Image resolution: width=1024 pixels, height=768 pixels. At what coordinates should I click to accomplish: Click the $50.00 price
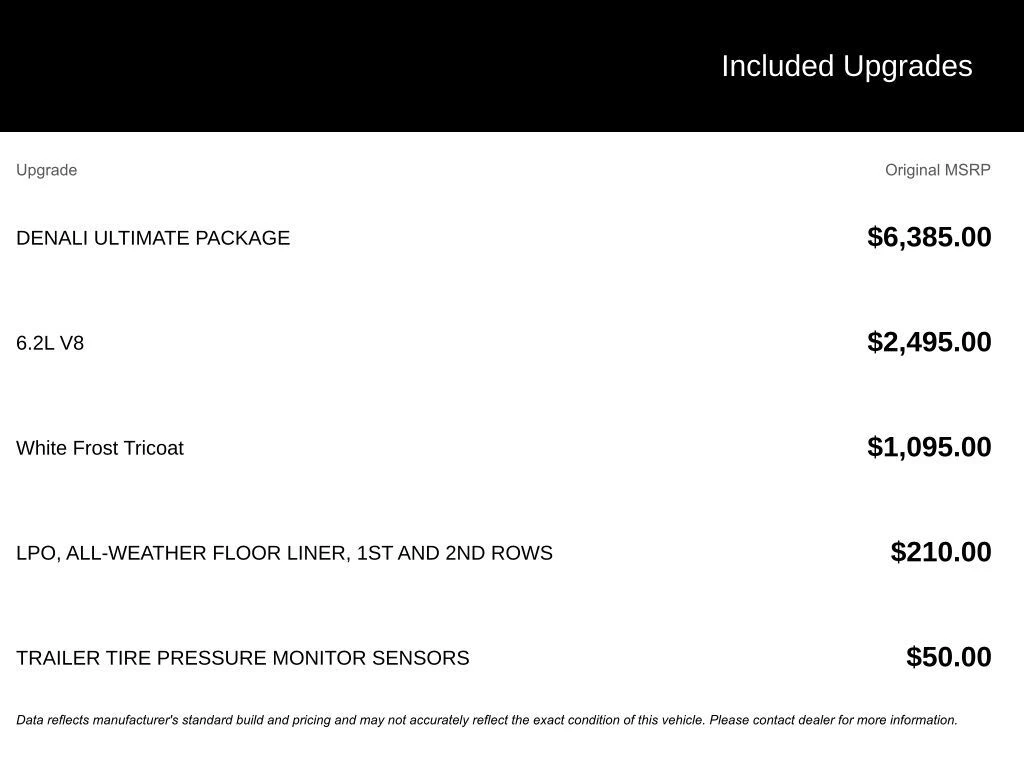(x=948, y=657)
